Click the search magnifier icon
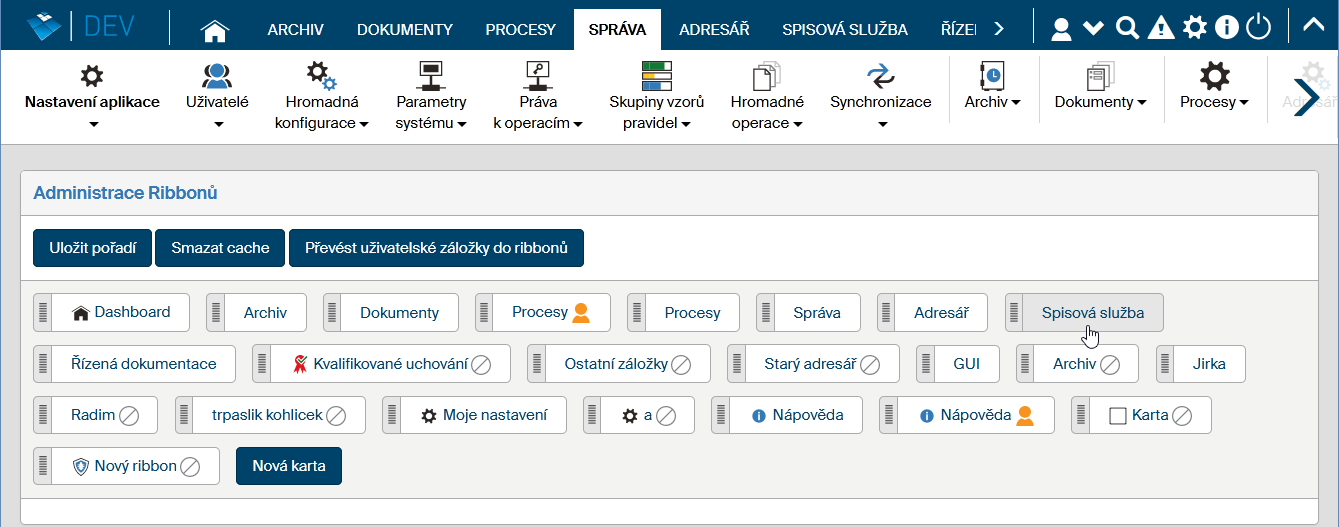This screenshot has height=527, width=1339. tap(1127, 29)
